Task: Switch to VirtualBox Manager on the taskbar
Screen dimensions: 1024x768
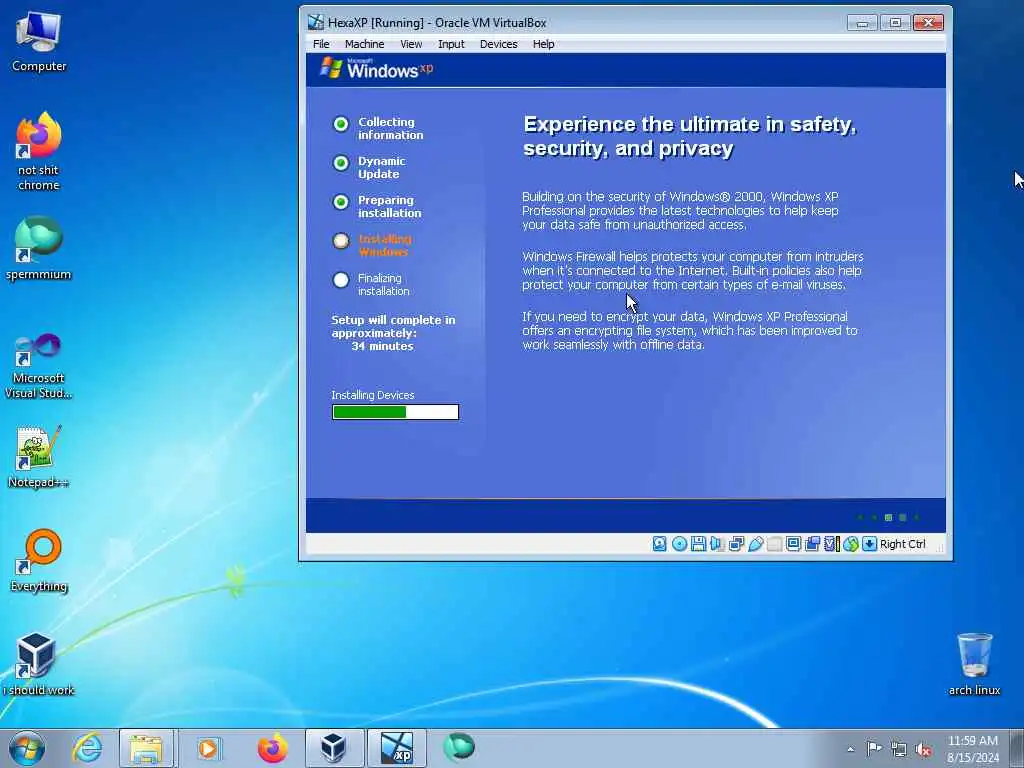Action: pos(334,748)
